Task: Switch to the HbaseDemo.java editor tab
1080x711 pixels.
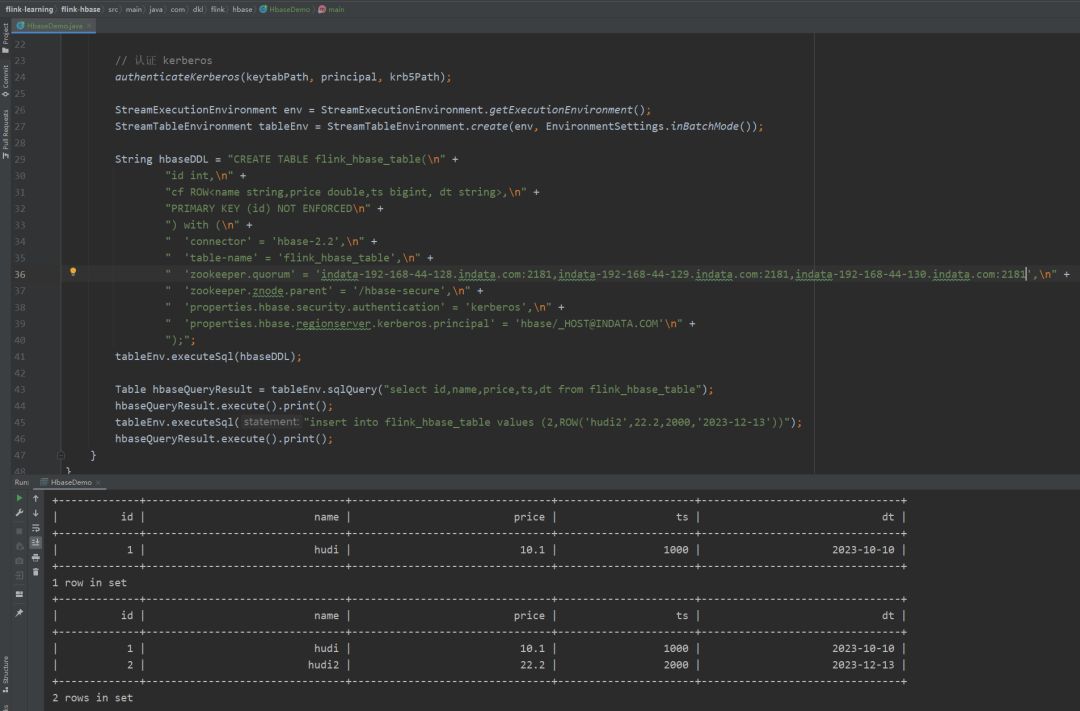Action: pyautogui.click(x=54, y=25)
